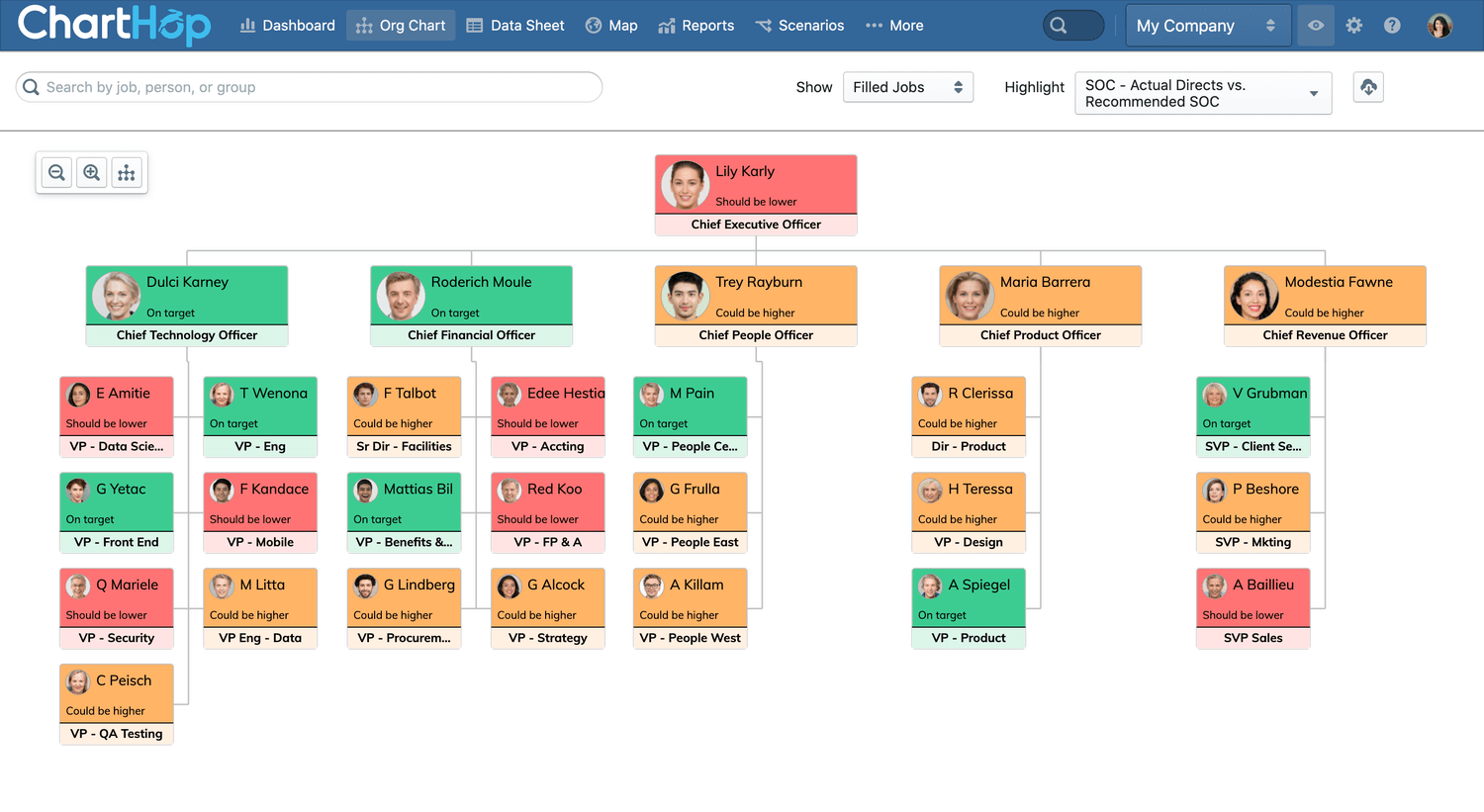Viewport: 1484px width, 812px height.
Task: Select the zoom out icon on the chart
Action: click(56, 172)
